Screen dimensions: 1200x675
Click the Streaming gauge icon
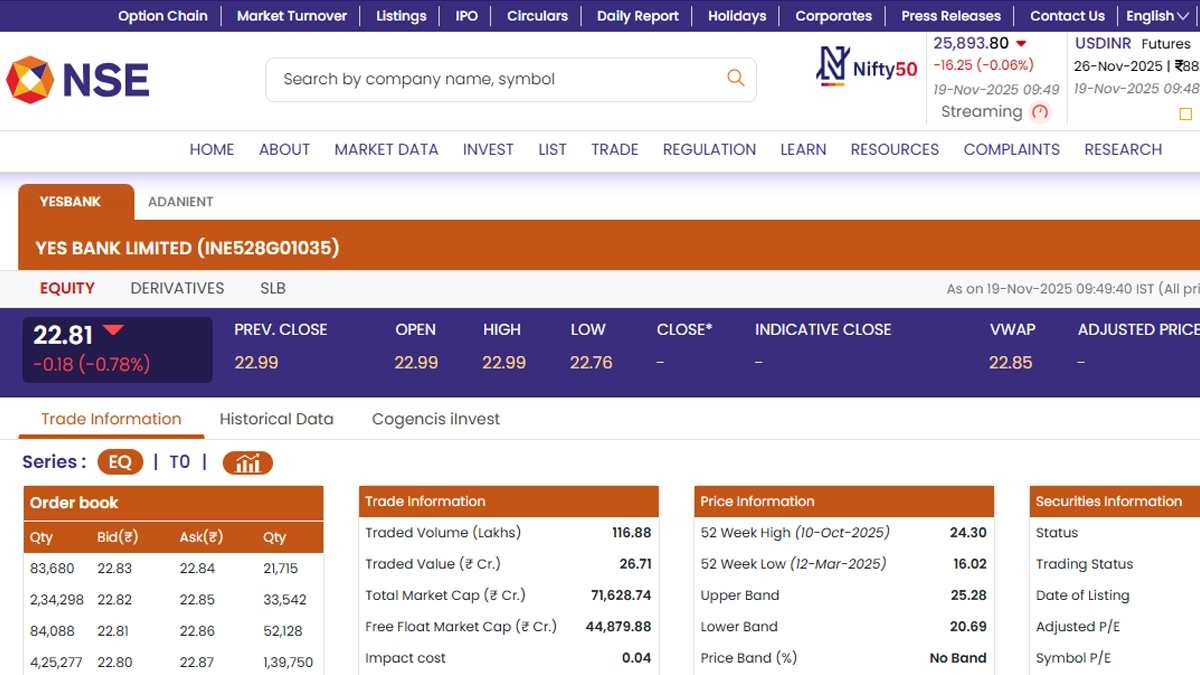1040,112
